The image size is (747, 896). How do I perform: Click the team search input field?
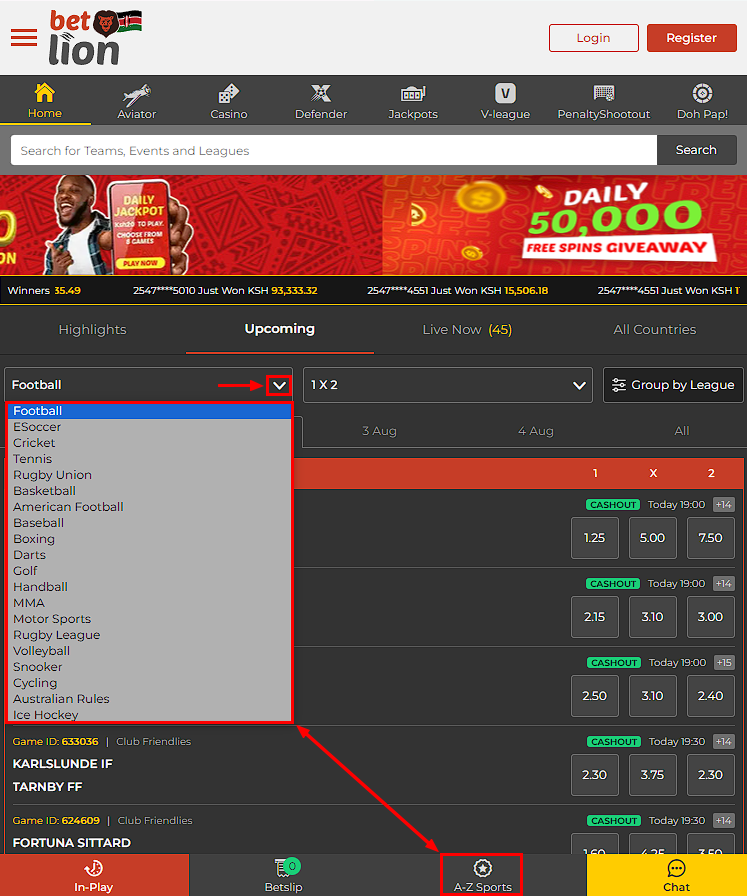(333, 151)
